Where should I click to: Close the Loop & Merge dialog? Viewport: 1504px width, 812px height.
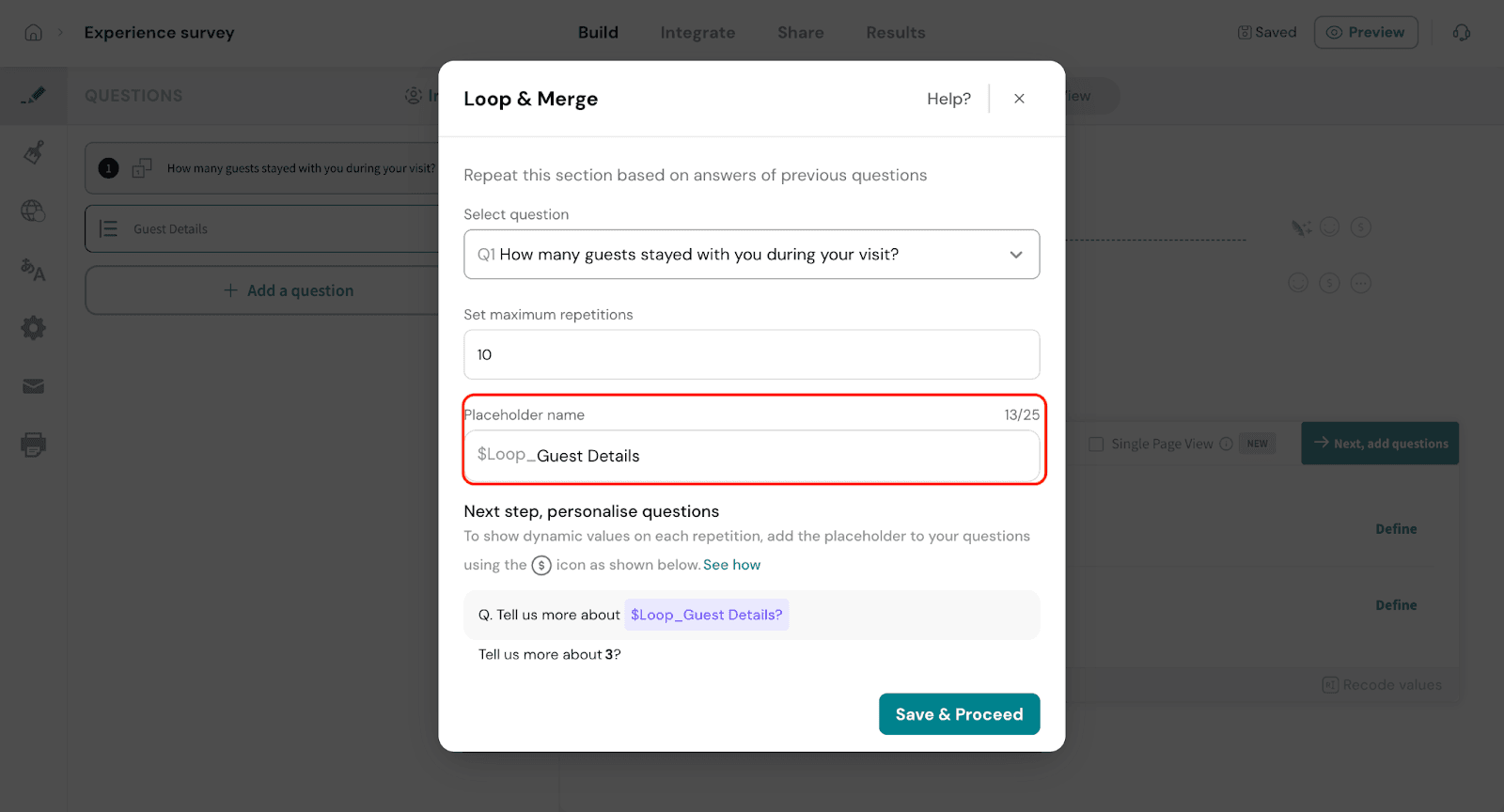1019,99
